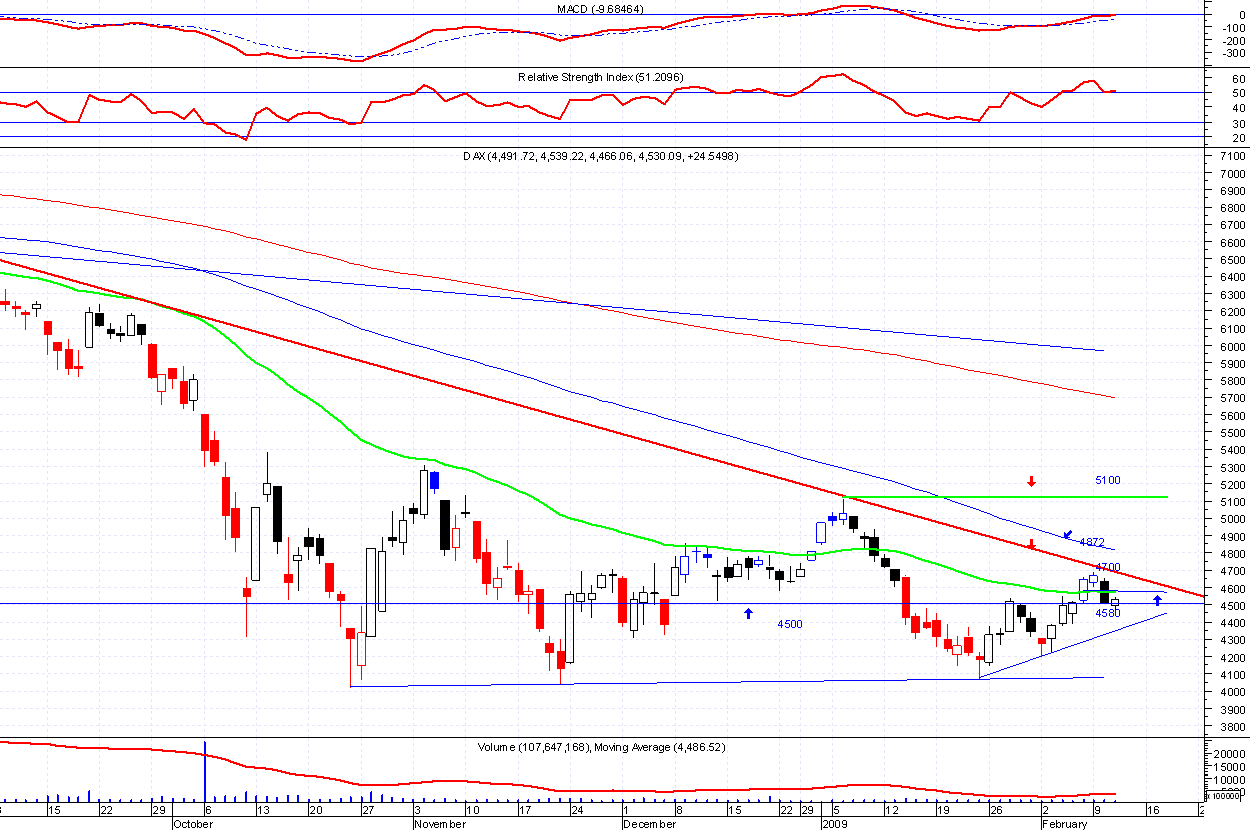Click the DAX price chart title text
The width and height of the screenshot is (1250, 830).
click(x=600, y=156)
